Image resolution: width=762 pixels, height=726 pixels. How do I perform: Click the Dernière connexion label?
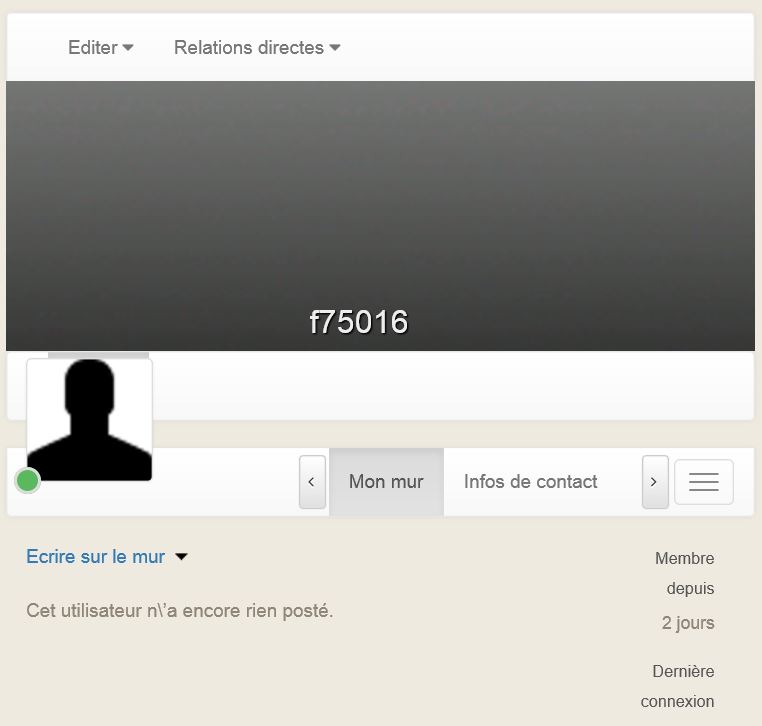677,686
